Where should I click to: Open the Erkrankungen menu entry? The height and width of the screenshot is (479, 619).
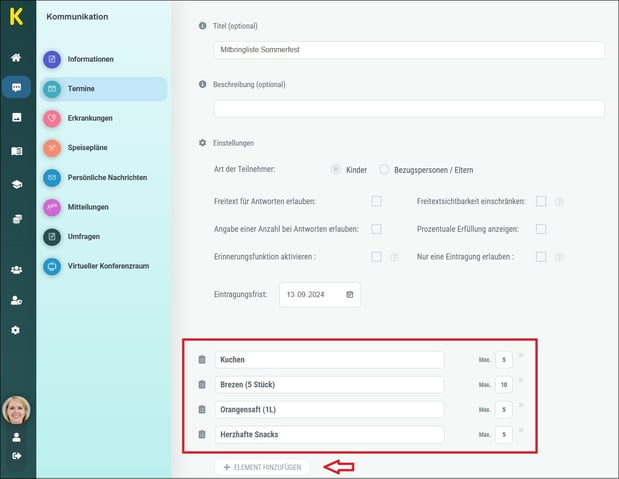(103, 118)
